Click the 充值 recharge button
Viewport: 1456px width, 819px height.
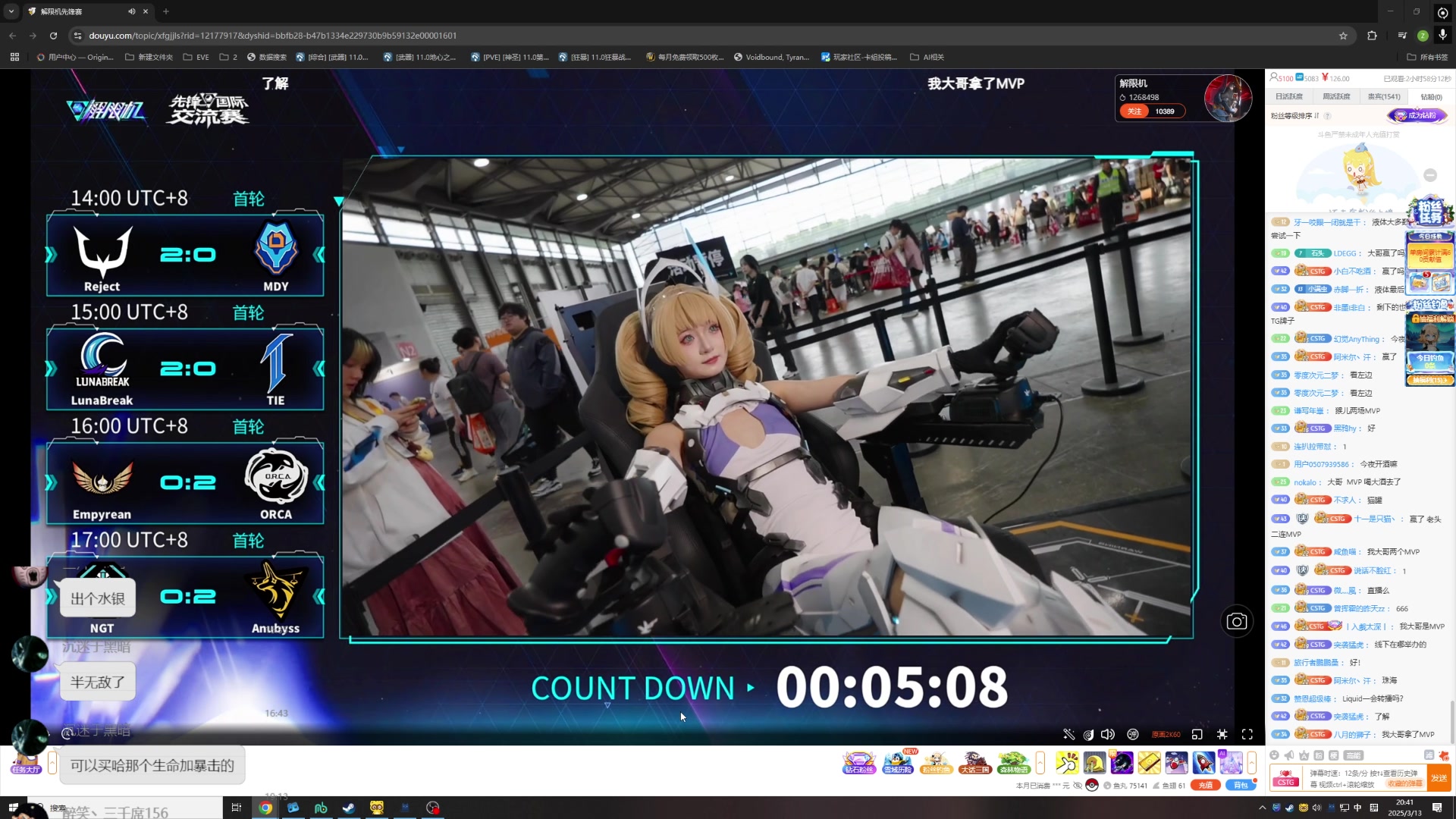click(x=1205, y=786)
